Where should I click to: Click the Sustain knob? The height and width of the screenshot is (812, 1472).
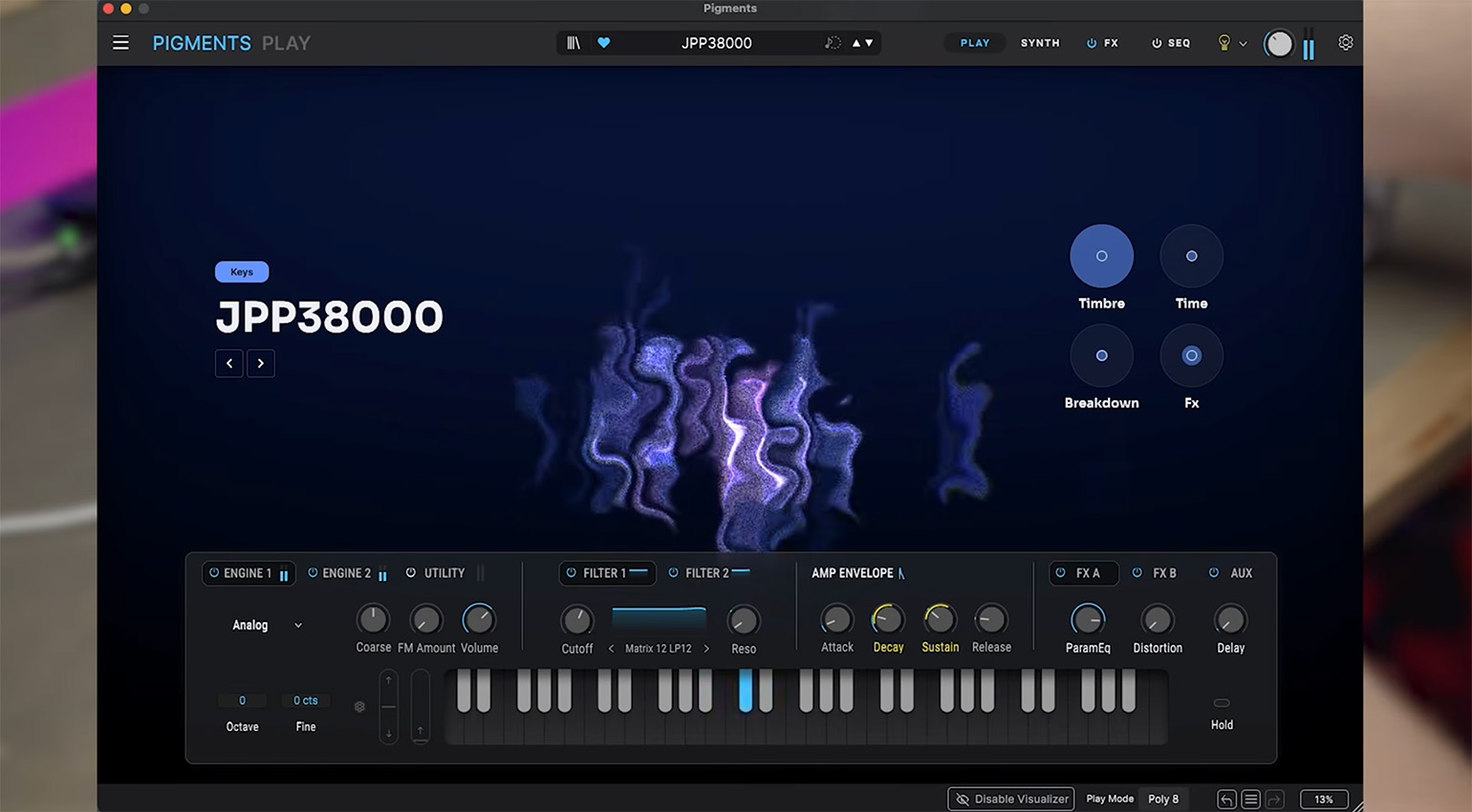tap(940, 620)
